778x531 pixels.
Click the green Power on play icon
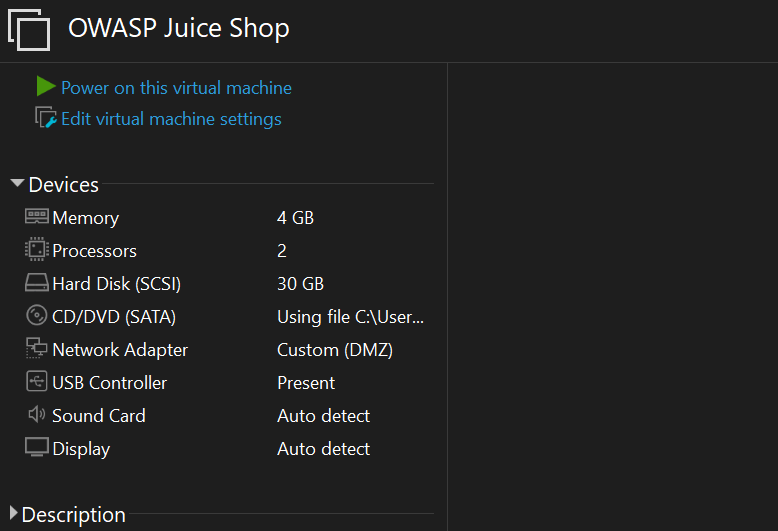[45, 87]
